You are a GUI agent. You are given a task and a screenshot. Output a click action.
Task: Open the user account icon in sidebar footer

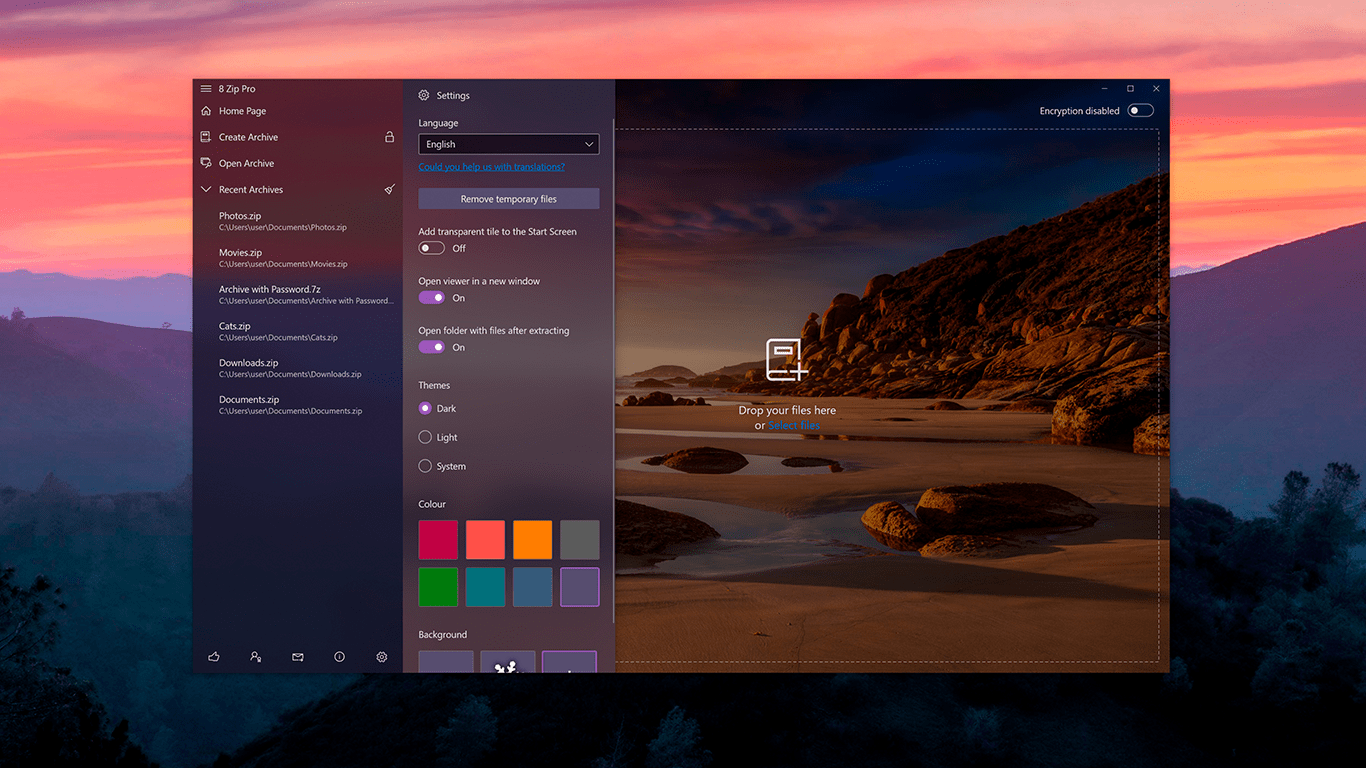(256, 657)
